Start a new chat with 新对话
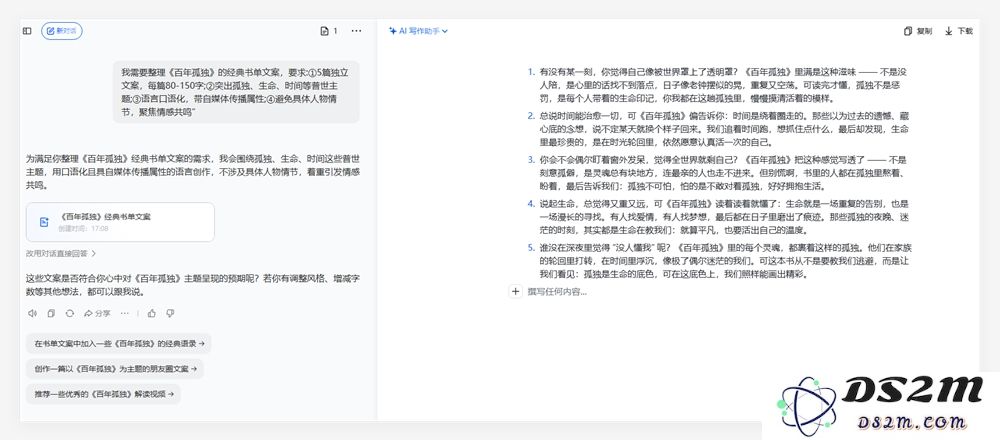This screenshot has height=440, width=1000. [x=62, y=31]
